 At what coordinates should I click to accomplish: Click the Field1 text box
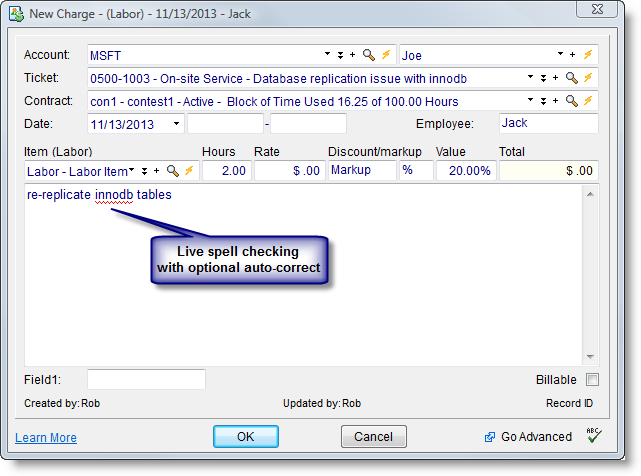click(x=146, y=380)
